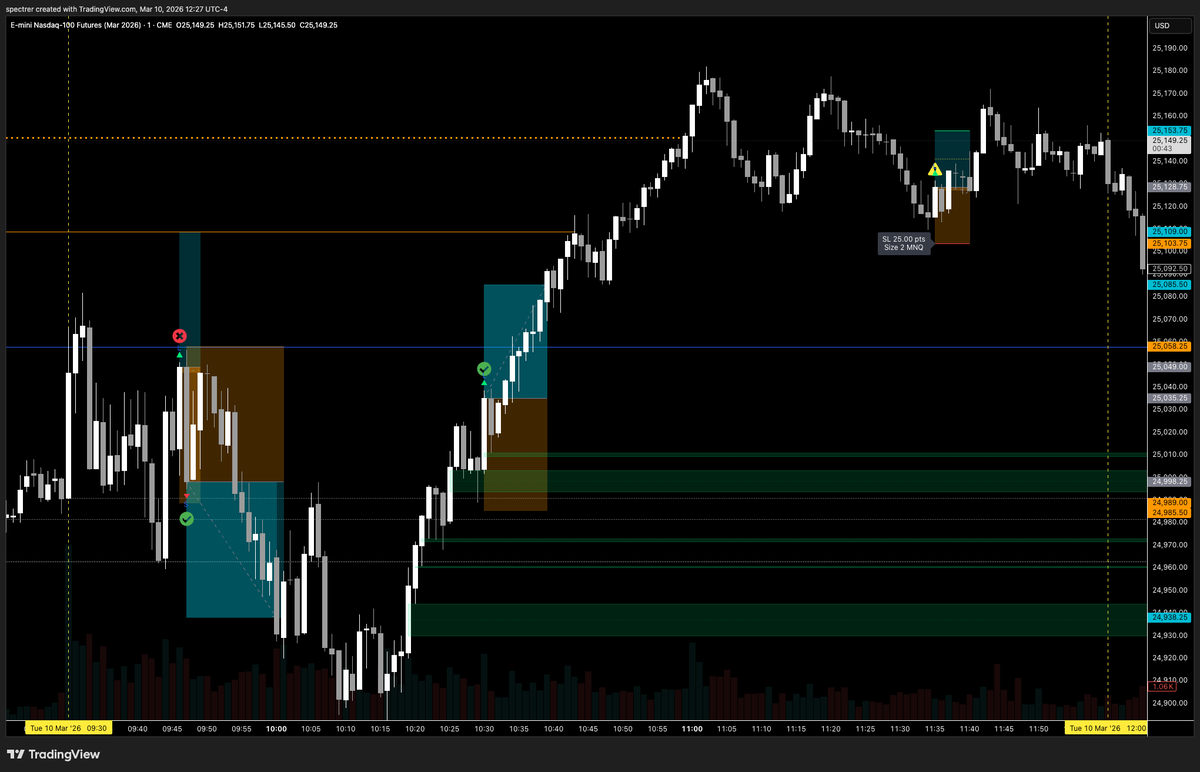1200x772 pixels.
Task: Click the 24,998.25 gray price label
Action: point(1169,481)
